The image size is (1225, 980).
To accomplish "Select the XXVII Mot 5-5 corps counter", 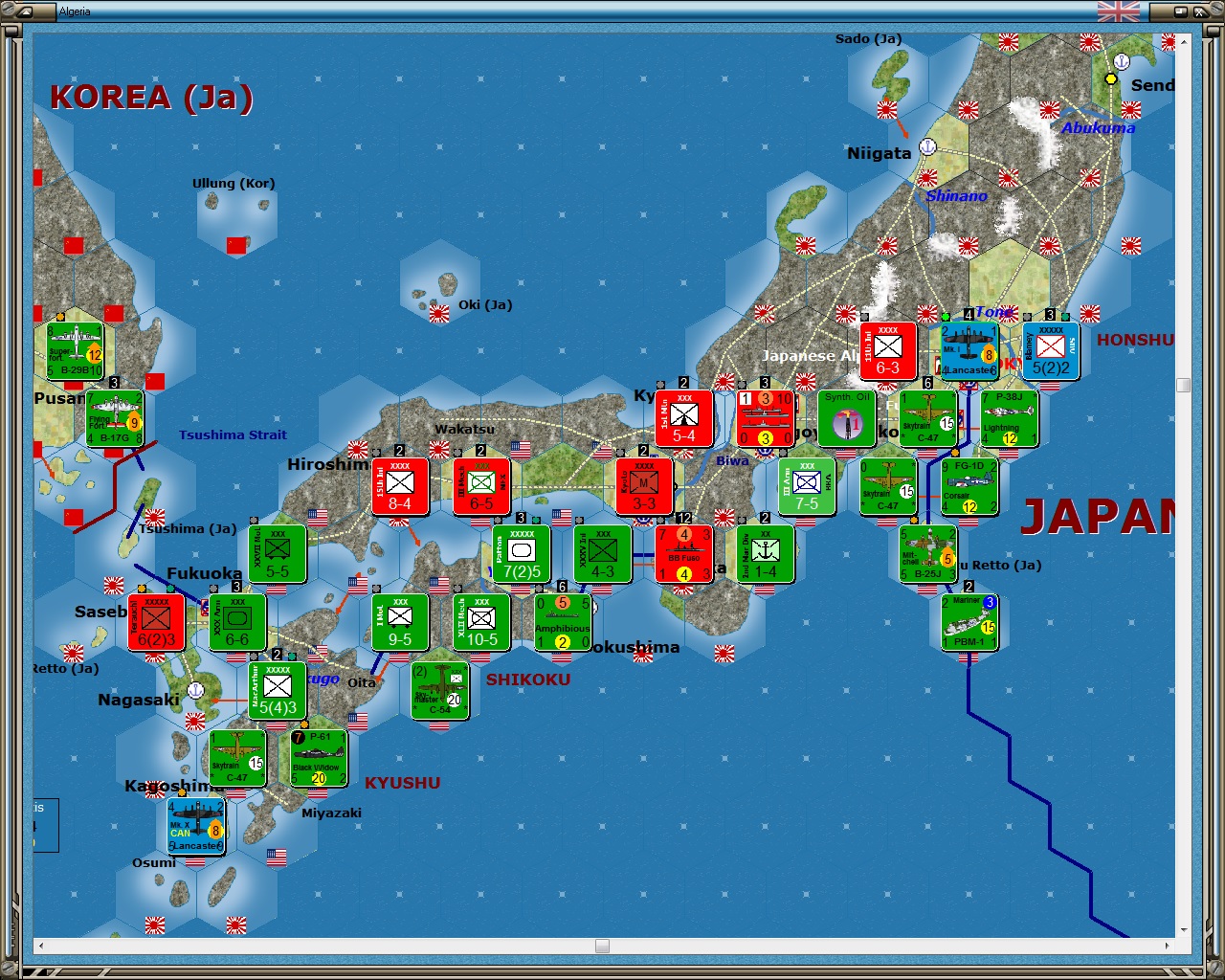I will point(278,554).
